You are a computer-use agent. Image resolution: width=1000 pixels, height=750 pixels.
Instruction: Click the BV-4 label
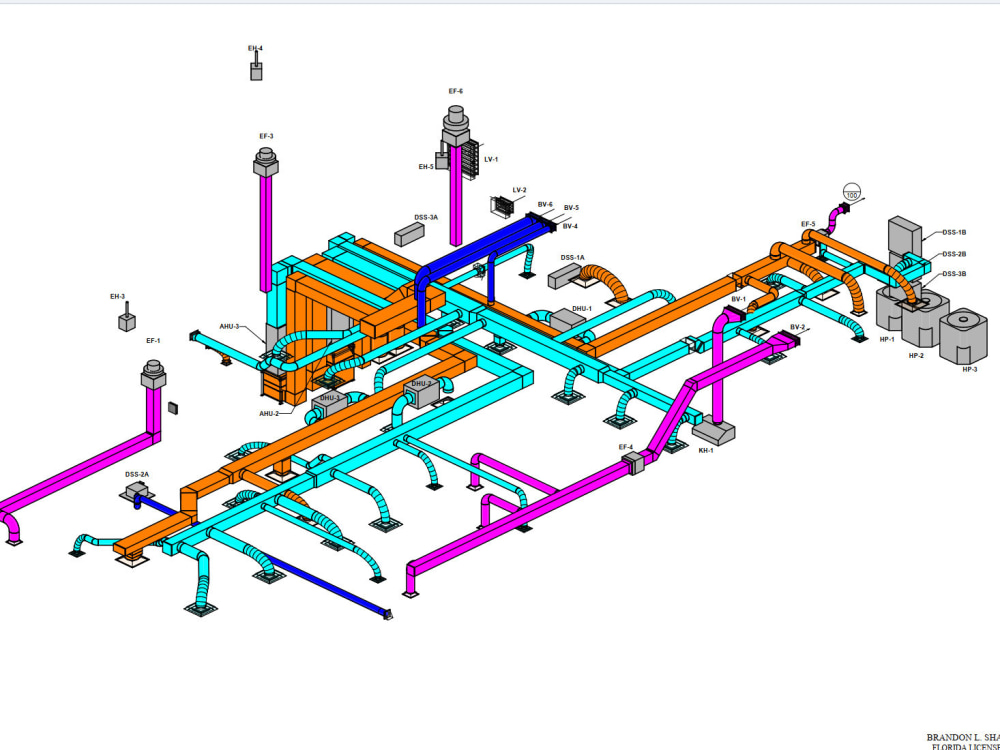pyautogui.click(x=570, y=226)
